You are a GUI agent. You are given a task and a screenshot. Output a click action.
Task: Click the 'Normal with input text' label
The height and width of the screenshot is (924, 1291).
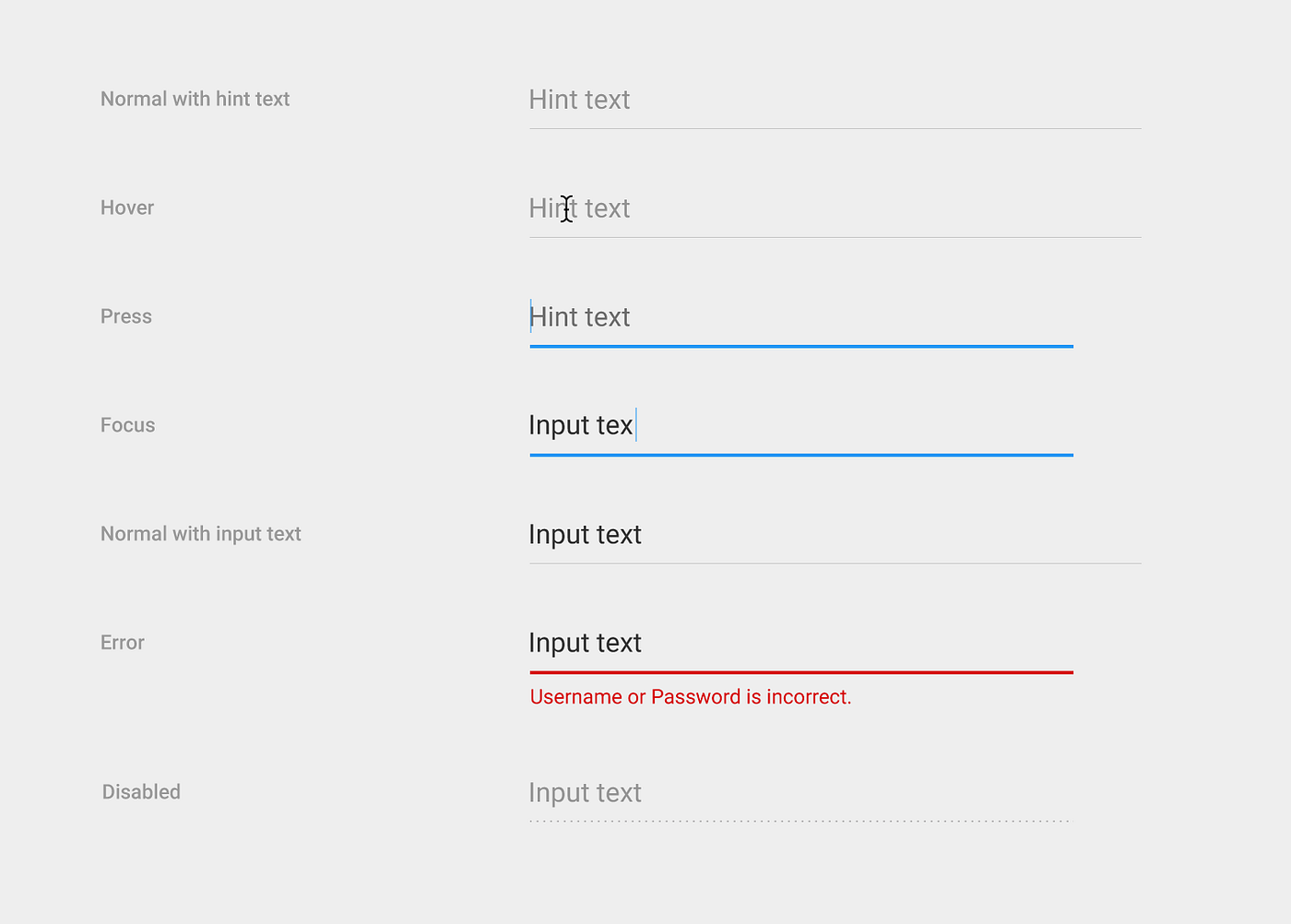(x=200, y=534)
